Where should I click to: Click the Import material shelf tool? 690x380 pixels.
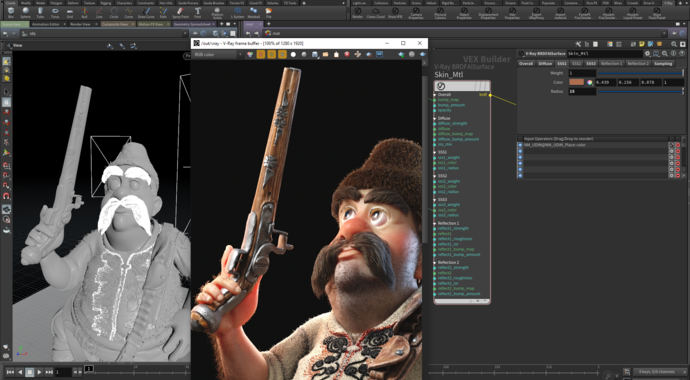coord(561,13)
